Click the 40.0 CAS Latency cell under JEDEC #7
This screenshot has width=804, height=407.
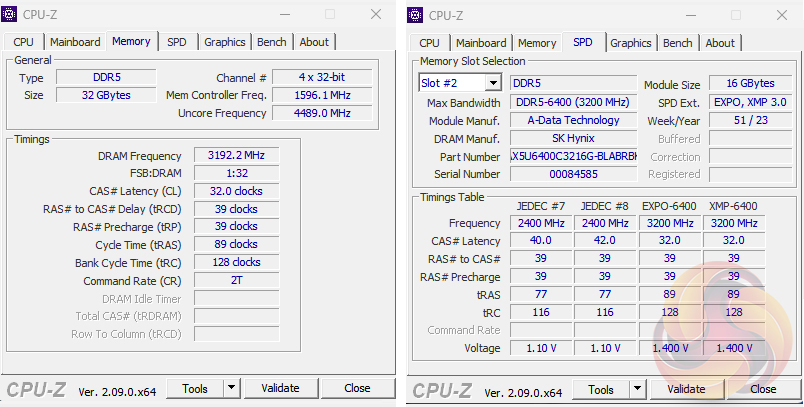(x=541, y=240)
